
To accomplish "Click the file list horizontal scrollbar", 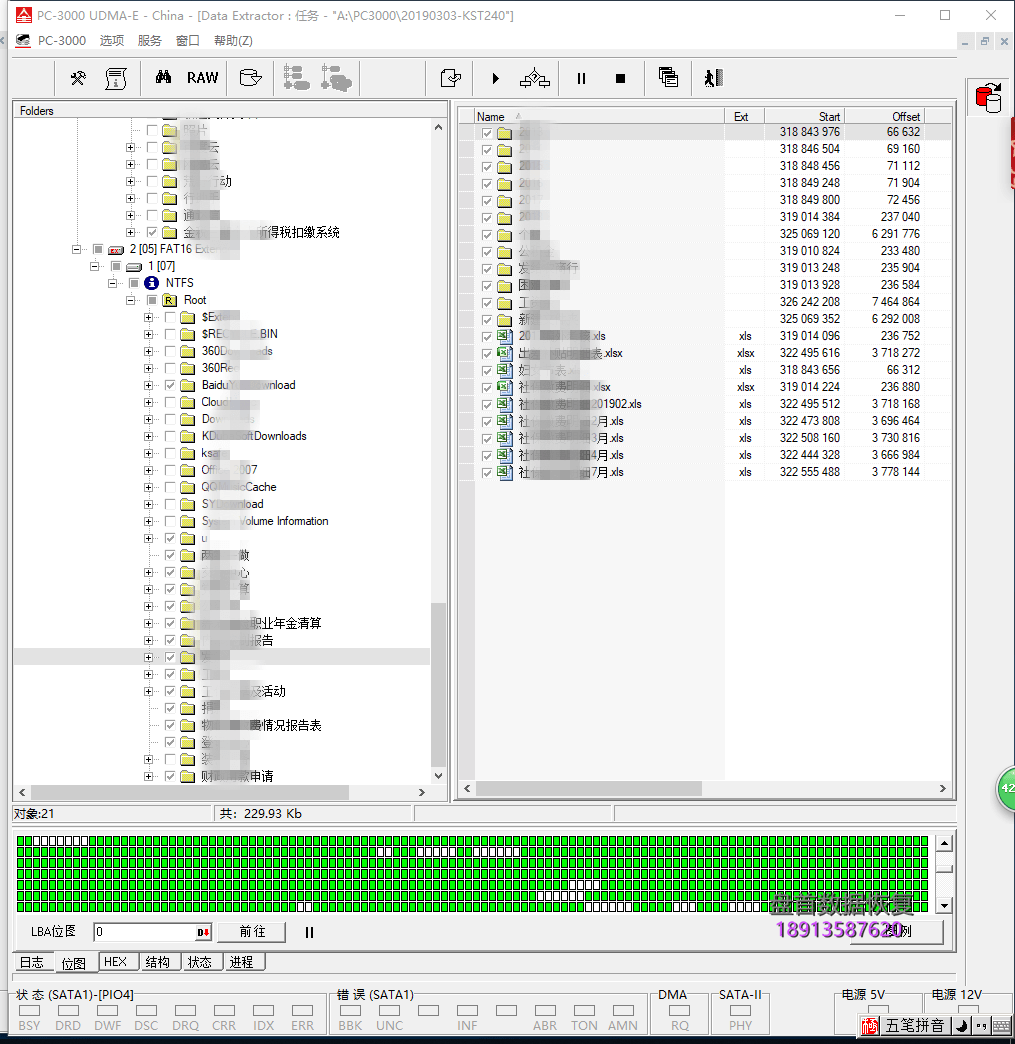I will [x=589, y=788].
